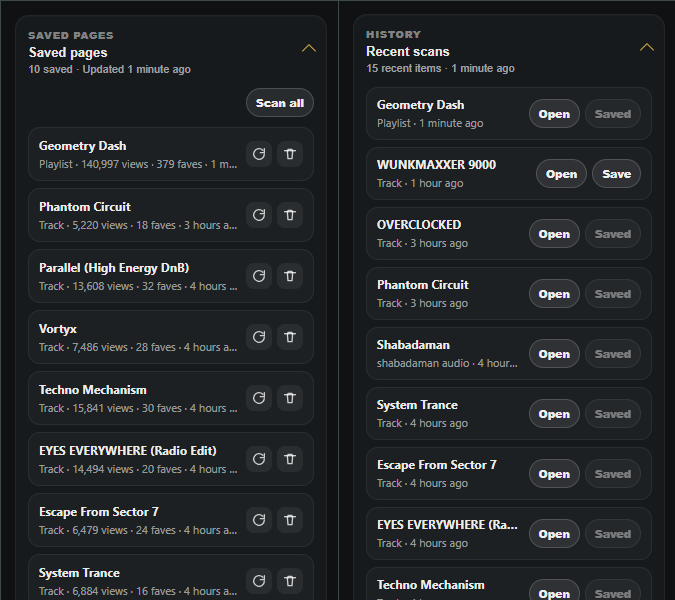The height and width of the screenshot is (600, 675).
Task: Rescan Escape From Sector 7 saved page
Action: point(259,520)
